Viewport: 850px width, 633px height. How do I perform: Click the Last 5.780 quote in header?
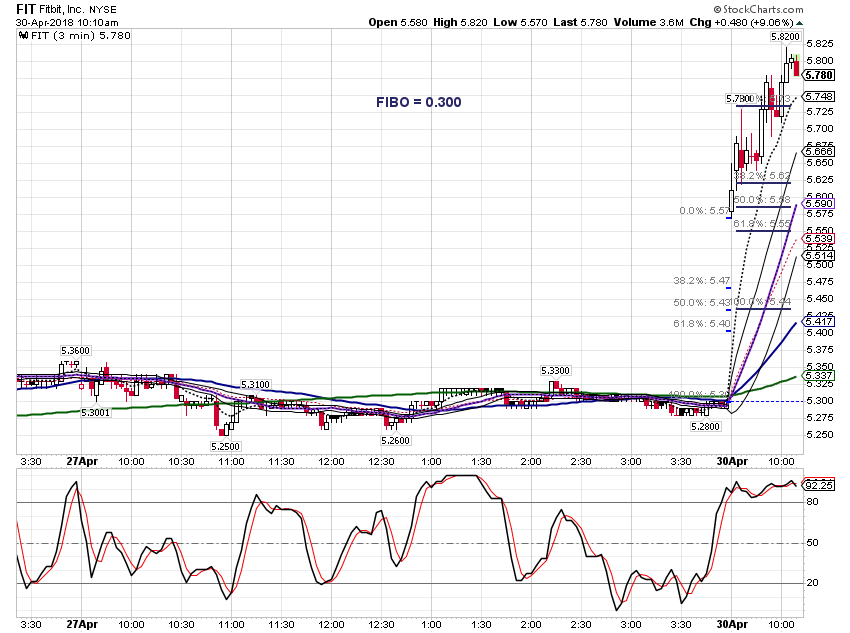(580, 22)
